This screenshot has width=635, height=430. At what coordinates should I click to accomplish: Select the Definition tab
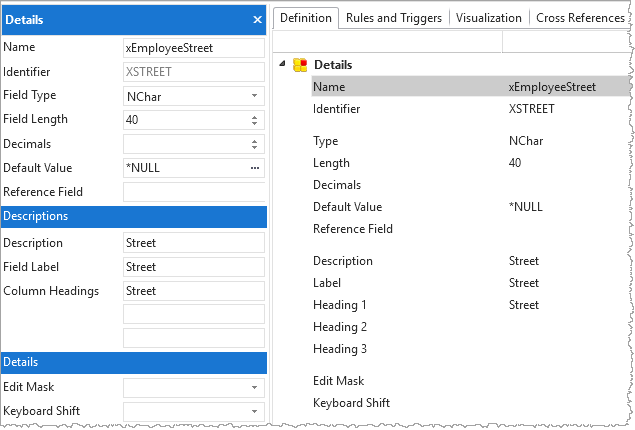point(306,18)
